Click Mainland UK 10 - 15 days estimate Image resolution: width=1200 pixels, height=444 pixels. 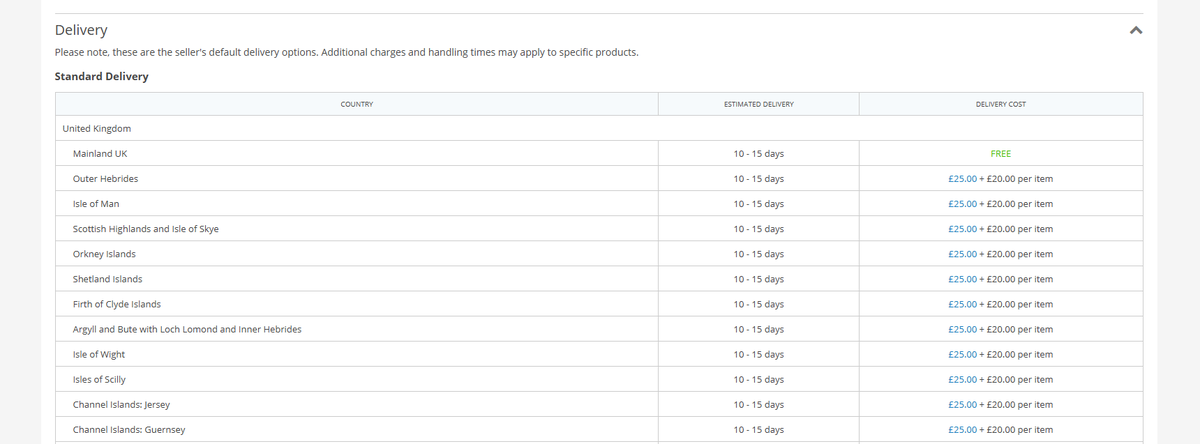[758, 154]
